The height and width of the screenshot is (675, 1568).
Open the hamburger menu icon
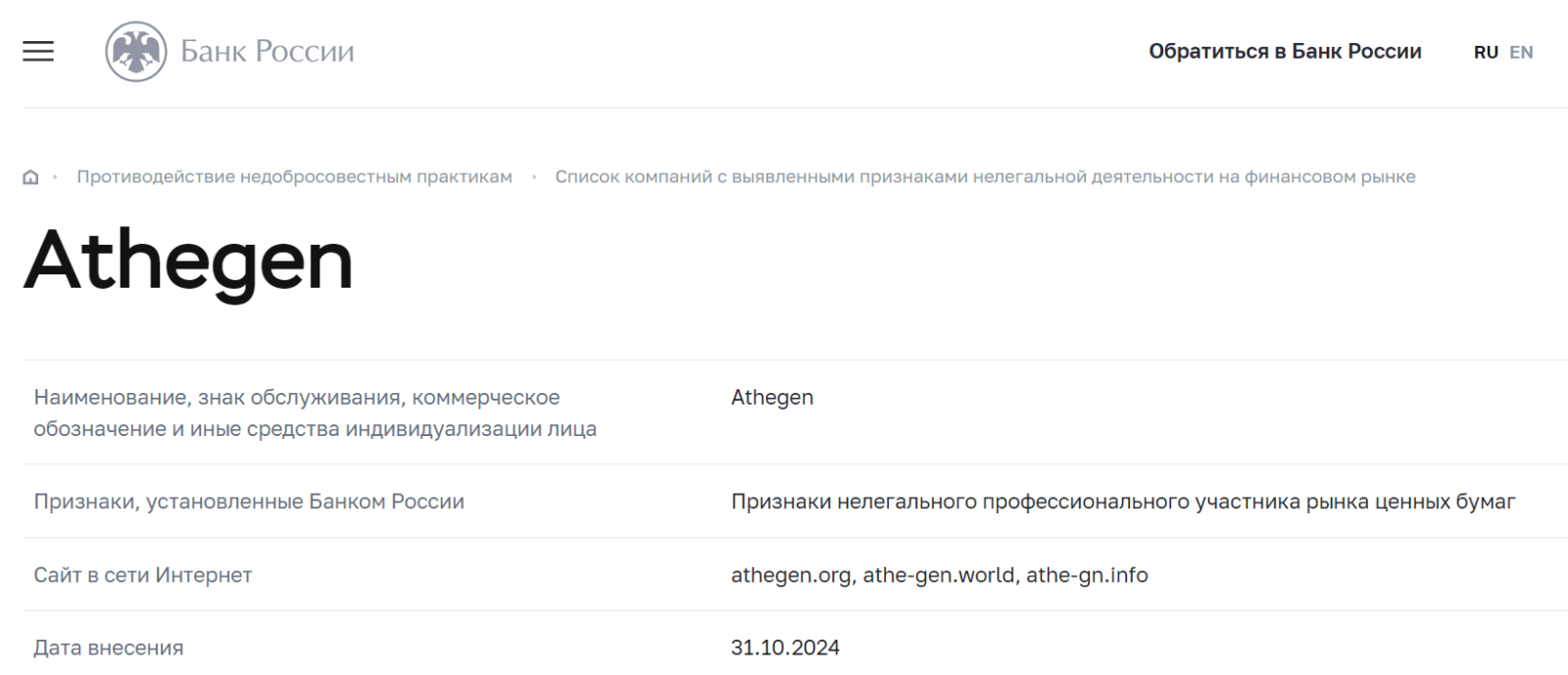click(38, 51)
